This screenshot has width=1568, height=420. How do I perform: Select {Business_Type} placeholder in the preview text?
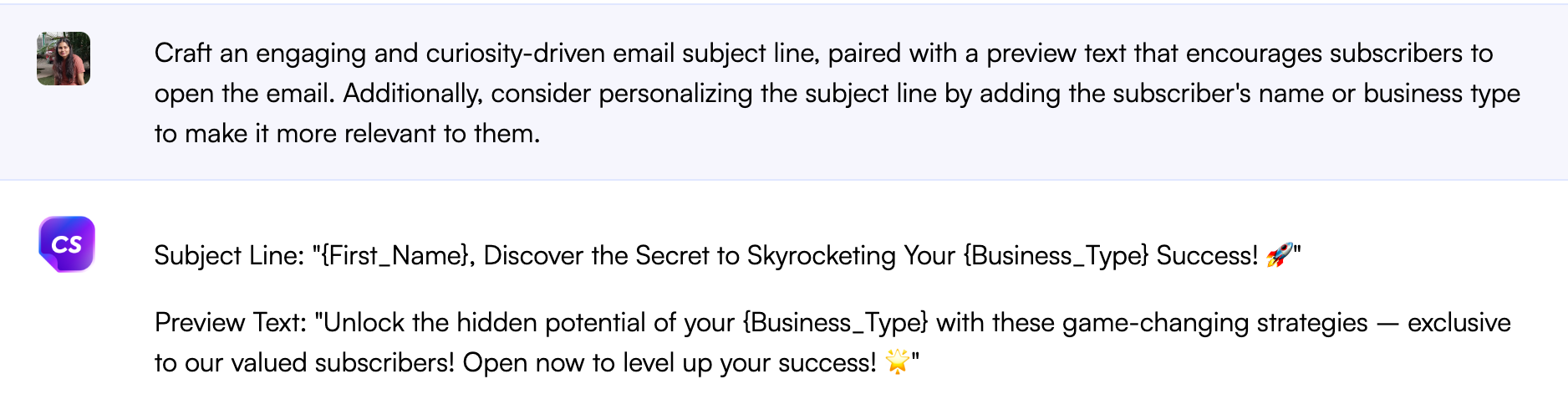835,322
